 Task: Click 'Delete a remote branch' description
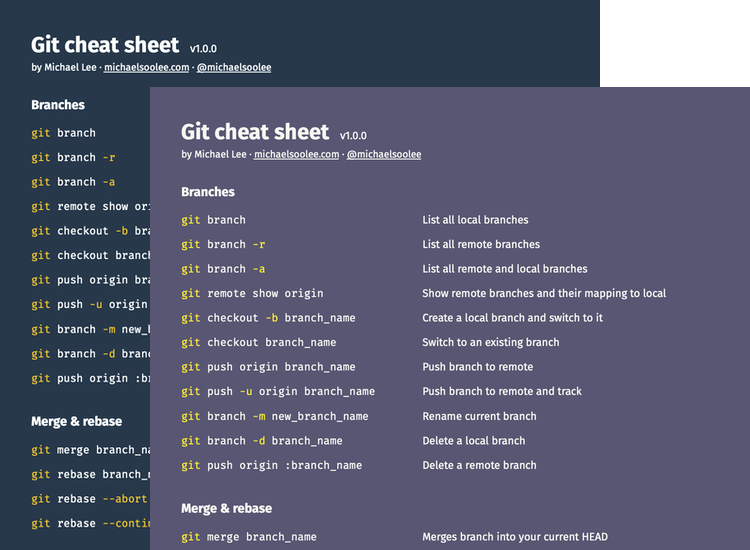click(x=479, y=465)
